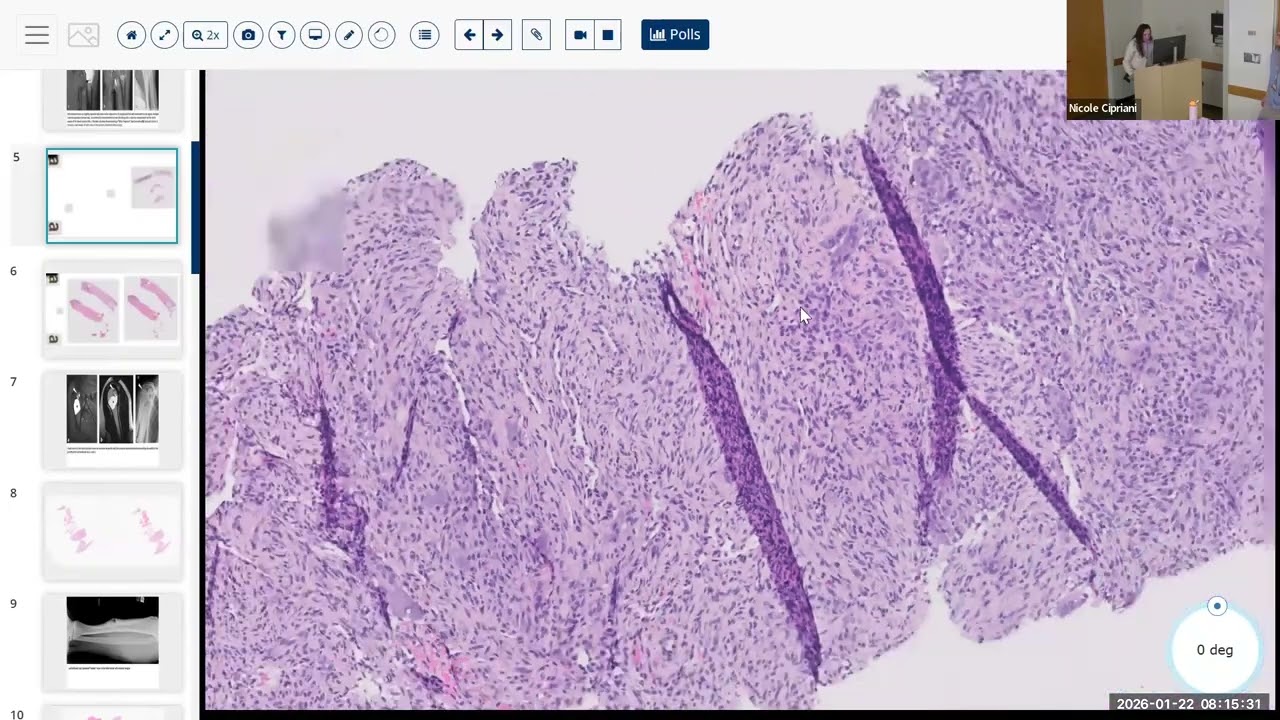Click the rotation dial handle dot
Viewport: 1280px width, 720px height.
[1217, 606]
